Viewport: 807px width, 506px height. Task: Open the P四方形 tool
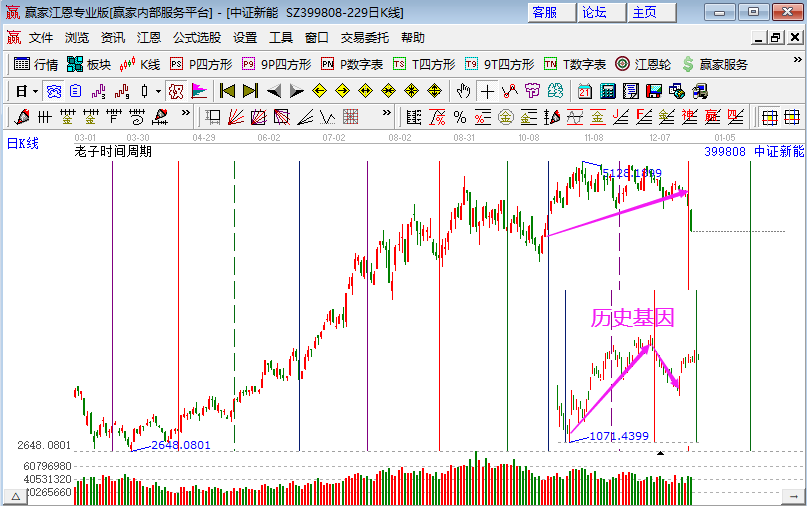tap(201, 64)
